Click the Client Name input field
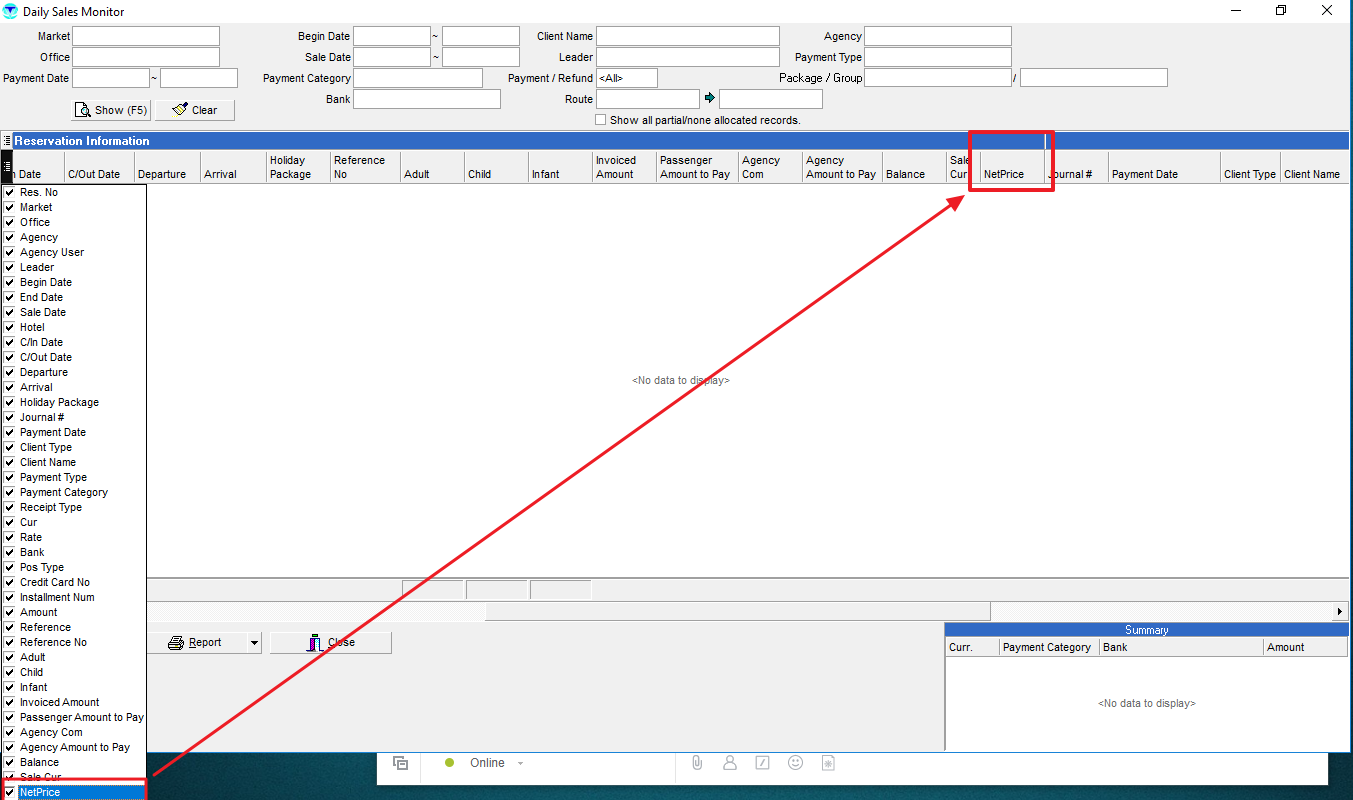The width and height of the screenshot is (1353, 800). pyautogui.click(x=688, y=36)
